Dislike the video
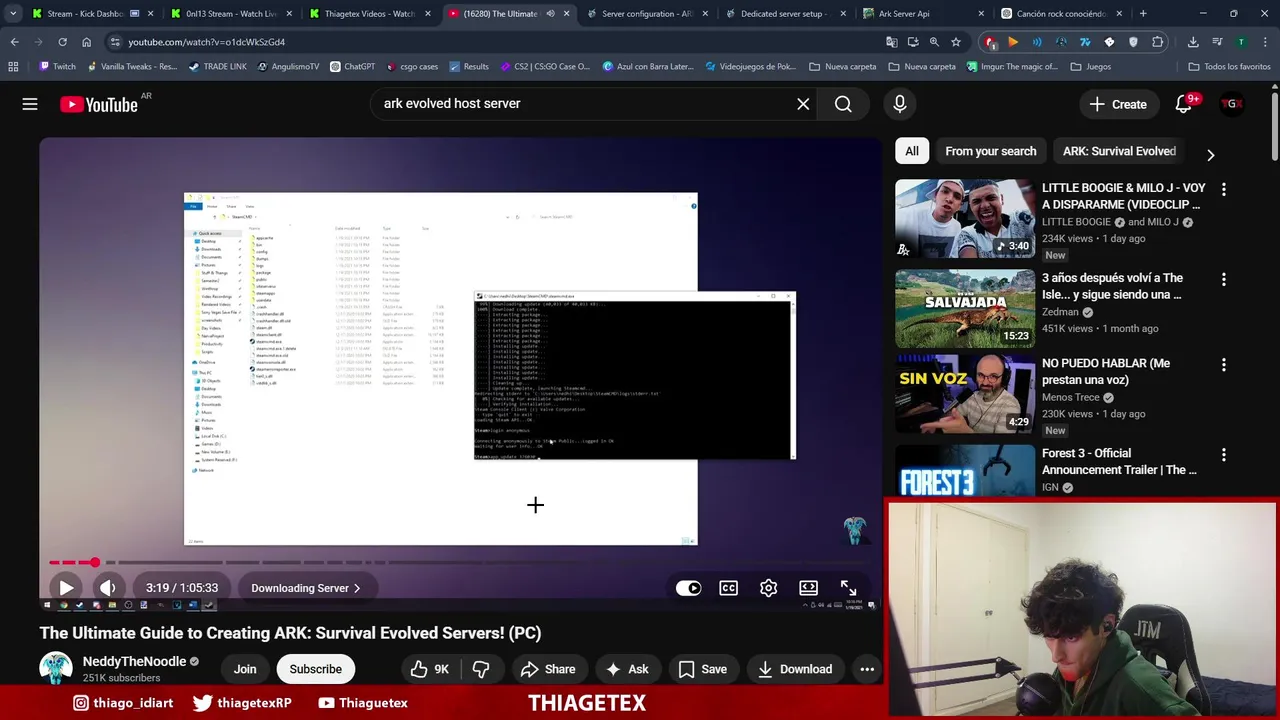This screenshot has height=720, width=1280. [481, 669]
